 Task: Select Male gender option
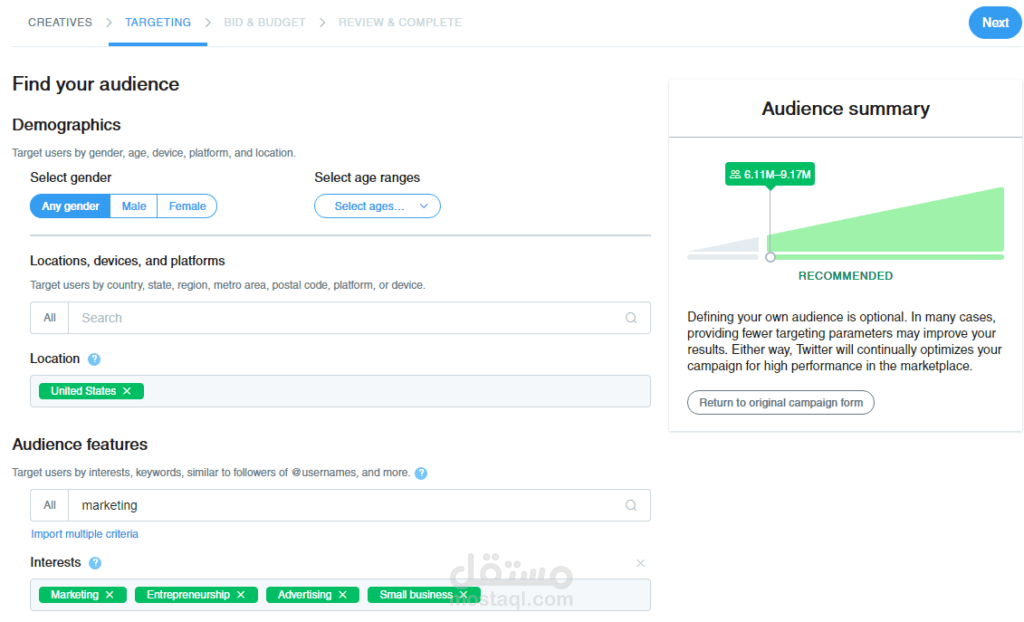point(133,206)
